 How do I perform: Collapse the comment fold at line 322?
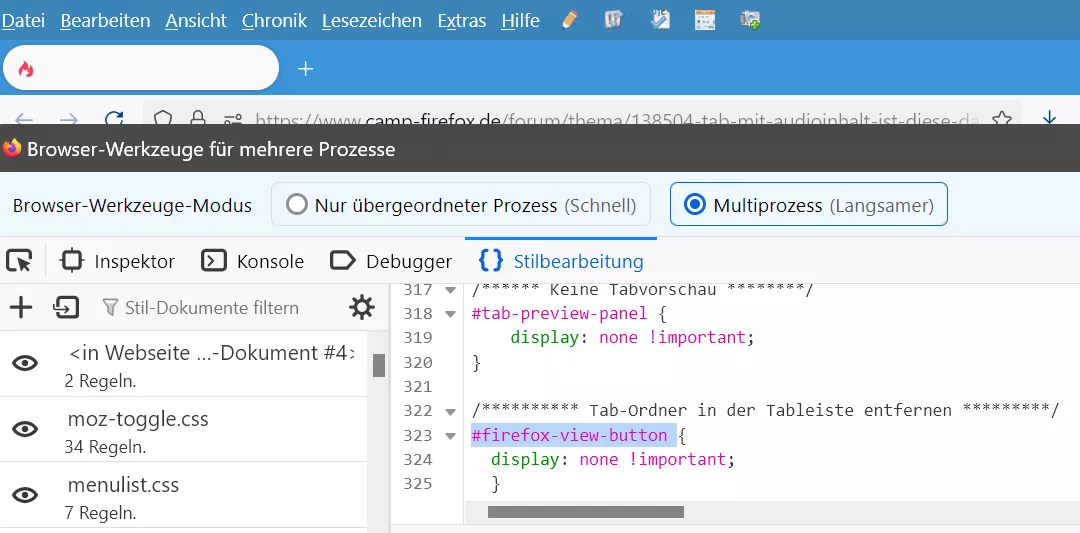[450, 411]
